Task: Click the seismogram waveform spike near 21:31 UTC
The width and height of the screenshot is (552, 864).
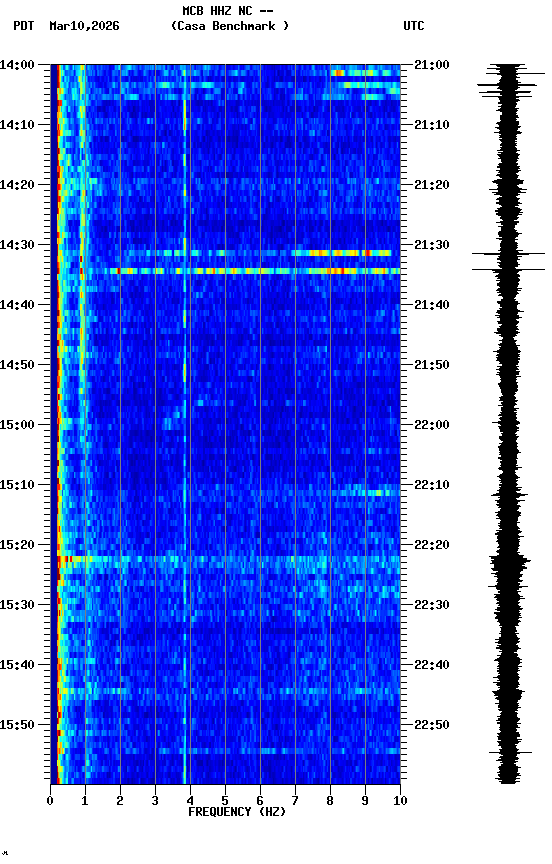Action: pos(508,254)
